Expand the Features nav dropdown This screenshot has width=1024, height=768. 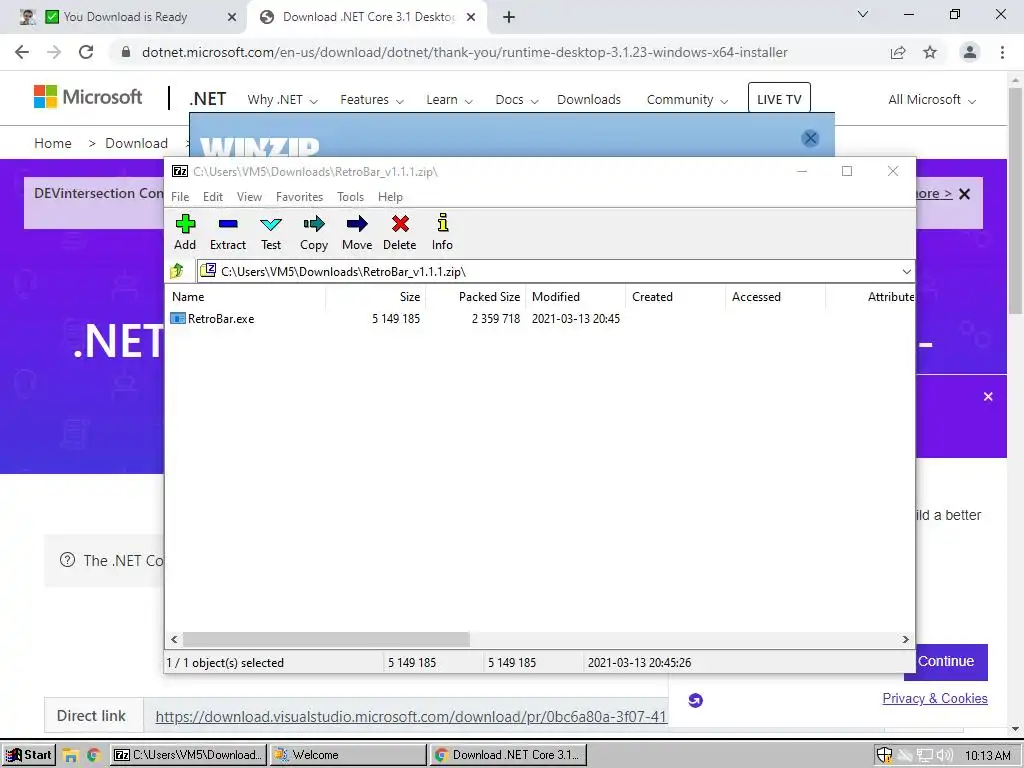[x=372, y=100]
